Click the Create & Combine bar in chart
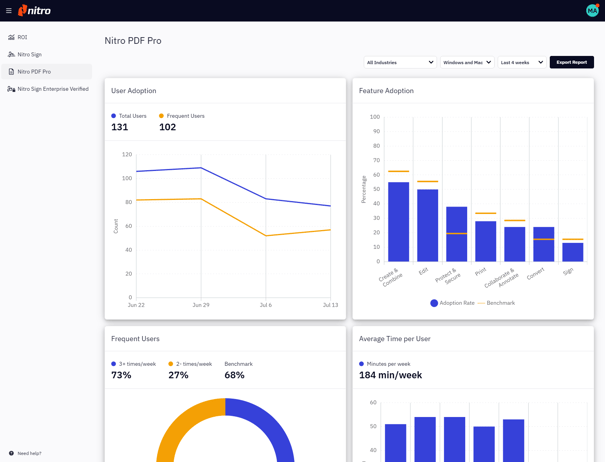This screenshot has width=605, height=462. pyautogui.click(x=398, y=222)
